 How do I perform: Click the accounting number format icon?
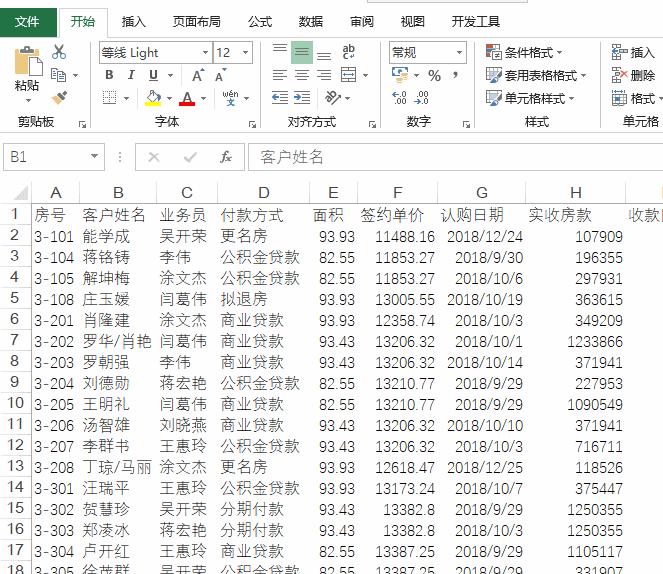400,75
